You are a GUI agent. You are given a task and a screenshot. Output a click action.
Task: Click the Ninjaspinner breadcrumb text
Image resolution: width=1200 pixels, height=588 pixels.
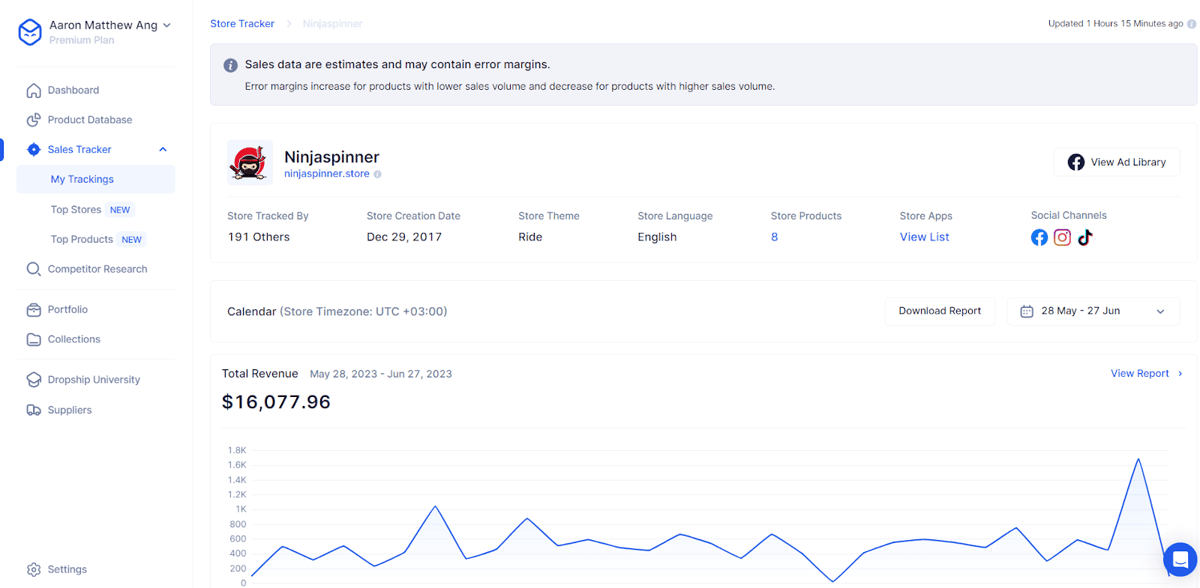pos(333,23)
